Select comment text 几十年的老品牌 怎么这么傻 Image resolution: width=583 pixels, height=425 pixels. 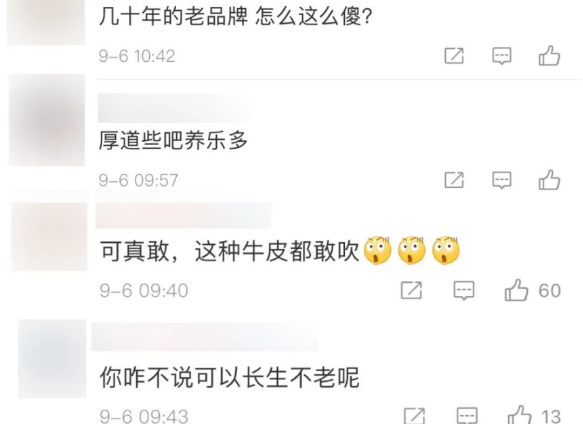[x=235, y=17]
